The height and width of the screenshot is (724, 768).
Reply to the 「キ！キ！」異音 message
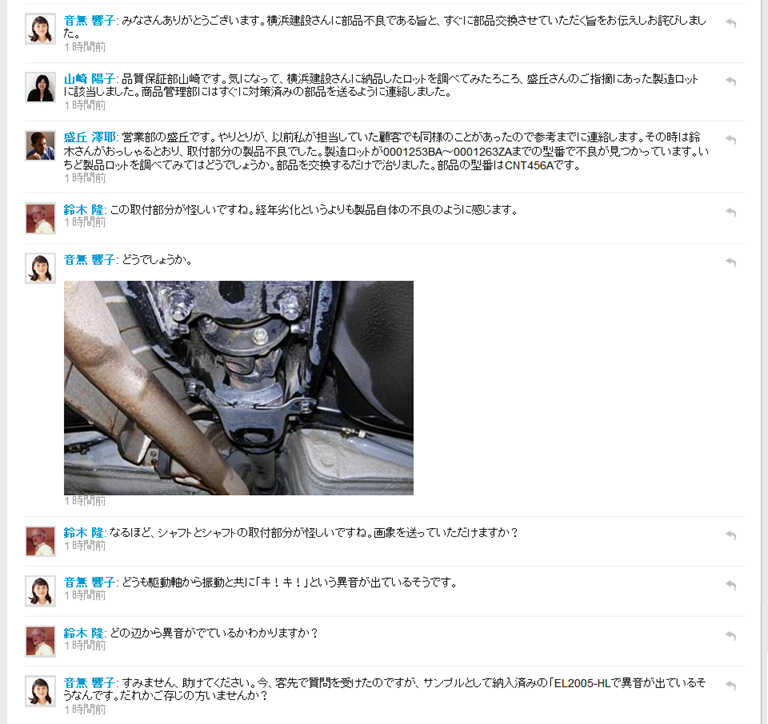coord(731,585)
